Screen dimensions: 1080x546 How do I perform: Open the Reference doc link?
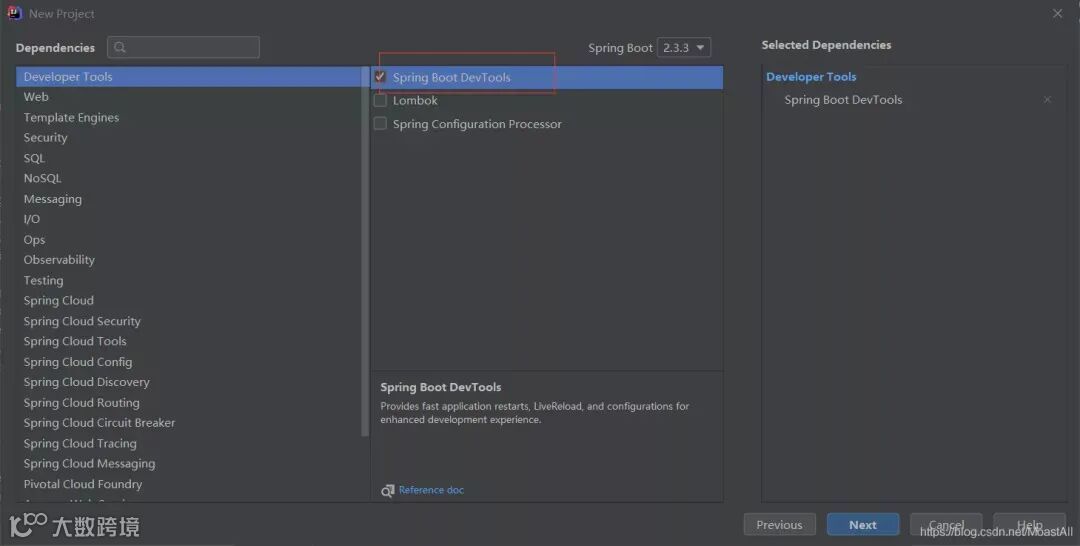(x=431, y=490)
